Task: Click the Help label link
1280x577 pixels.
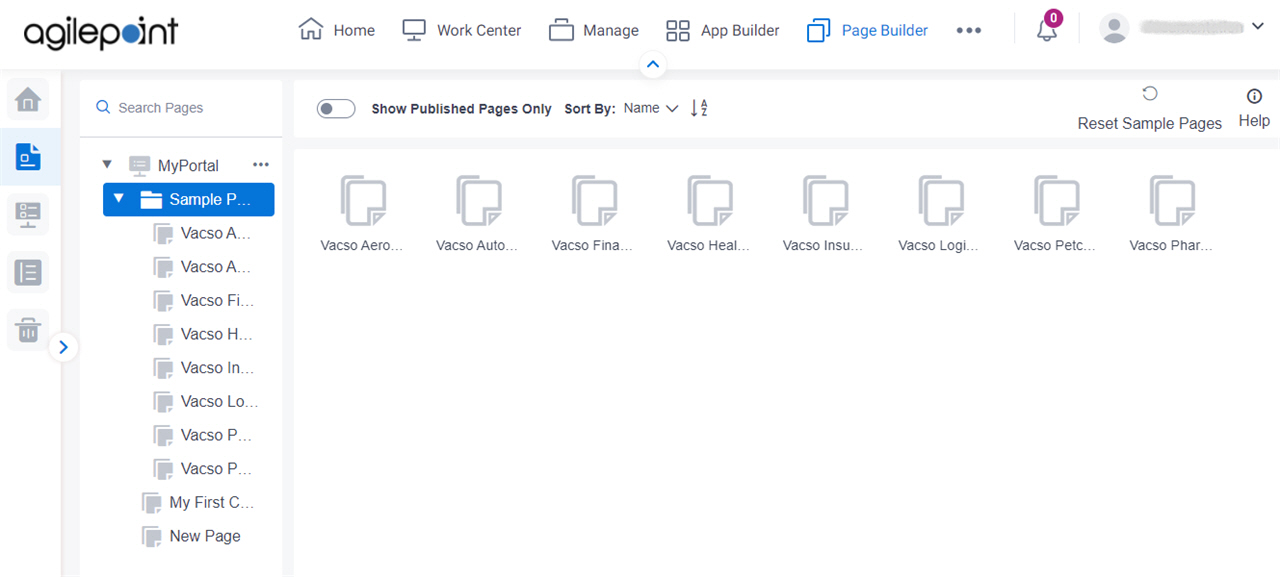Action: [1254, 120]
